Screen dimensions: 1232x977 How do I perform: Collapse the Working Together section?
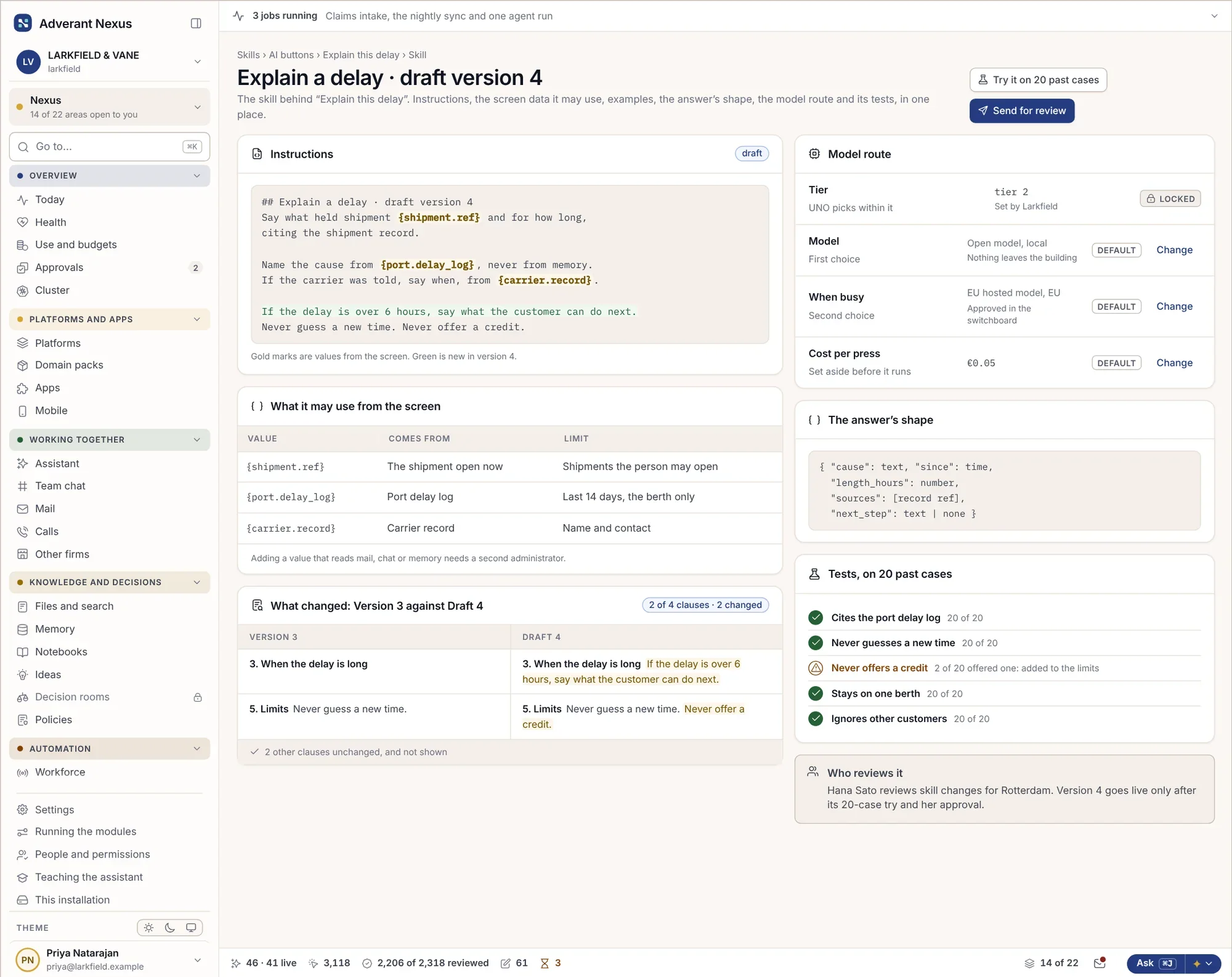[110, 440]
